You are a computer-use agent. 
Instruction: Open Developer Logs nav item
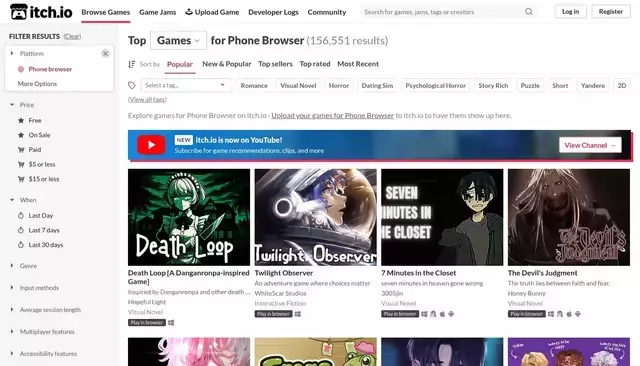click(273, 12)
